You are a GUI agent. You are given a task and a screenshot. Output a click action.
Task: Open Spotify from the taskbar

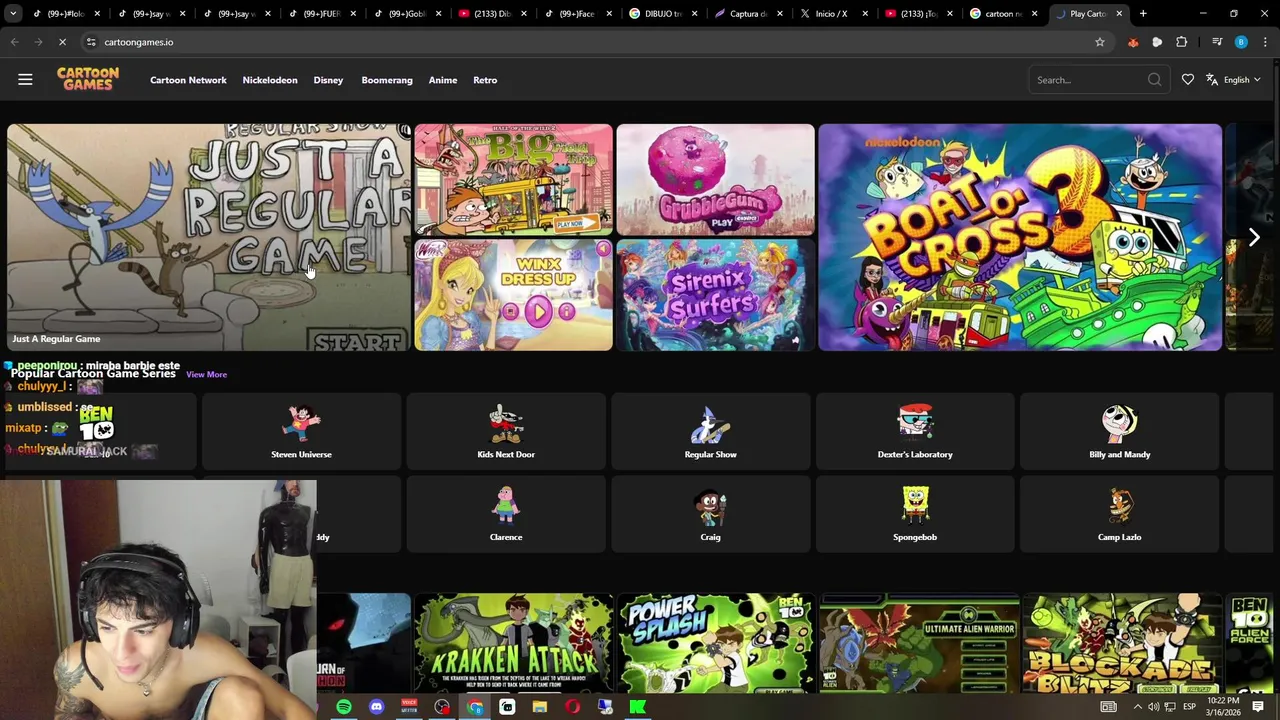click(344, 707)
